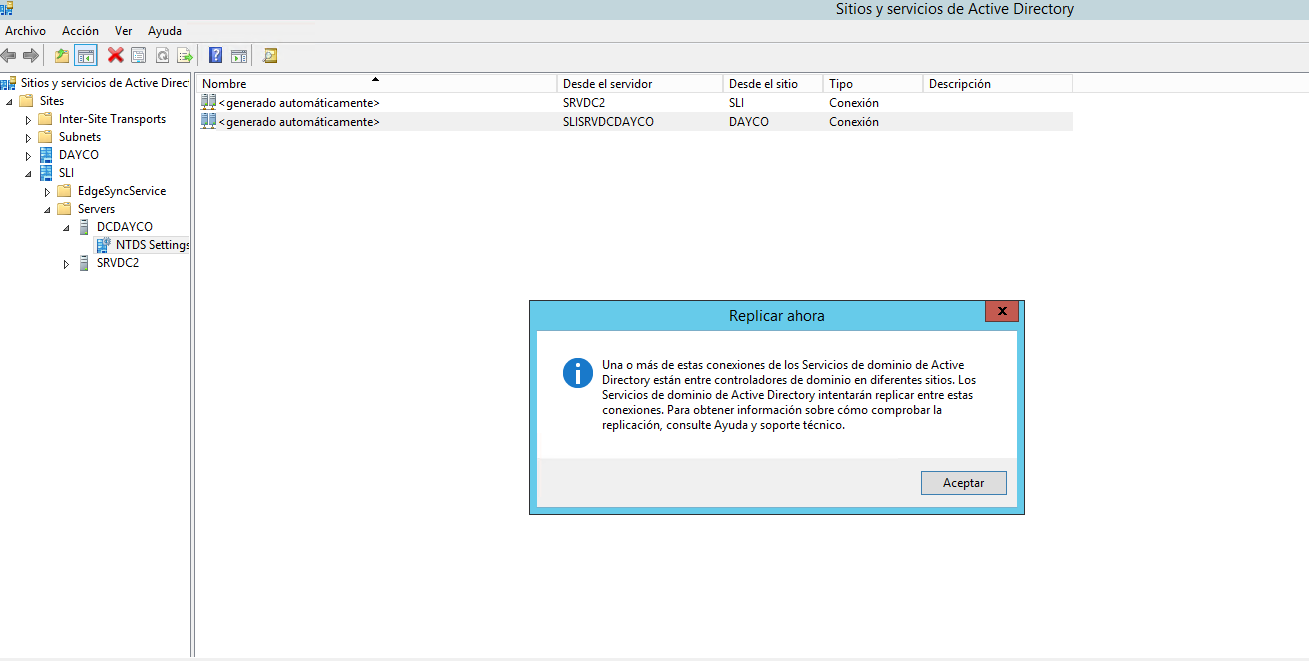
Task: Collapse the DCDAYCO server node
Action: click(x=67, y=228)
